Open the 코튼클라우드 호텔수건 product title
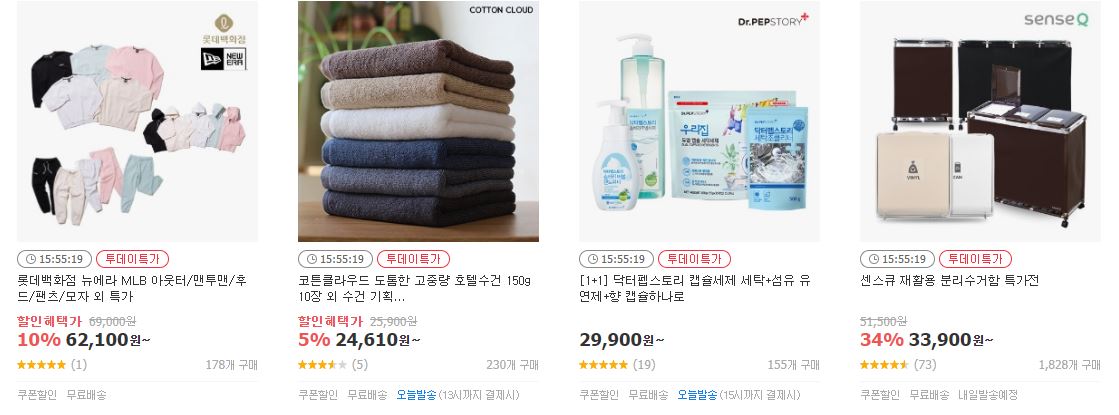1119x415 pixels. [x=415, y=288]
